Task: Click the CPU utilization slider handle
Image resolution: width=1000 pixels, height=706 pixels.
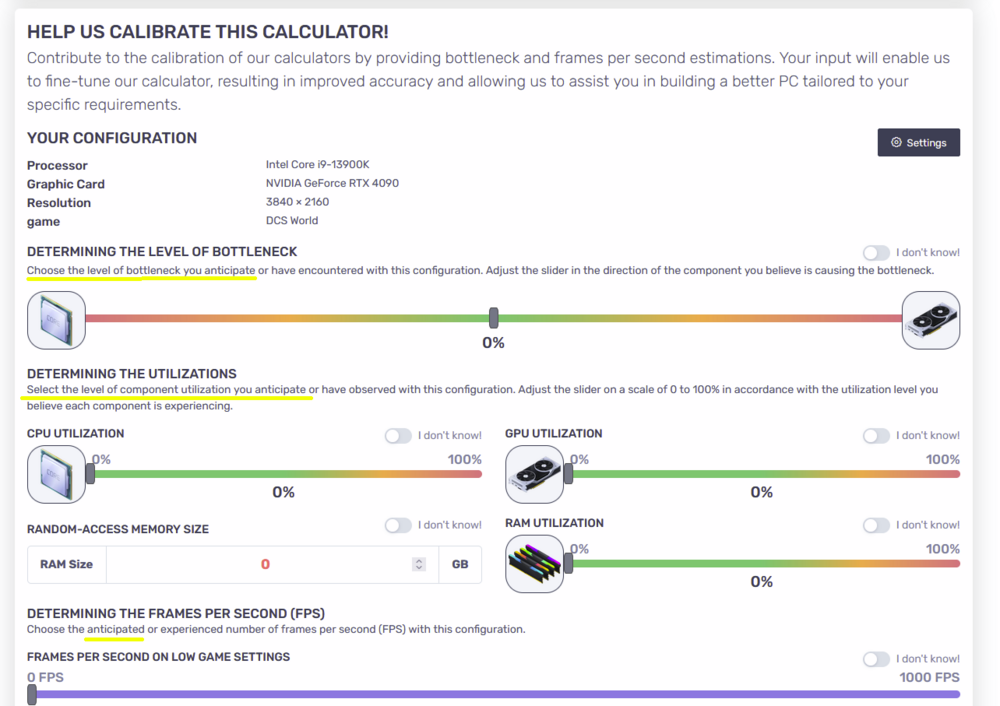Action: click(x=91, y=474)
